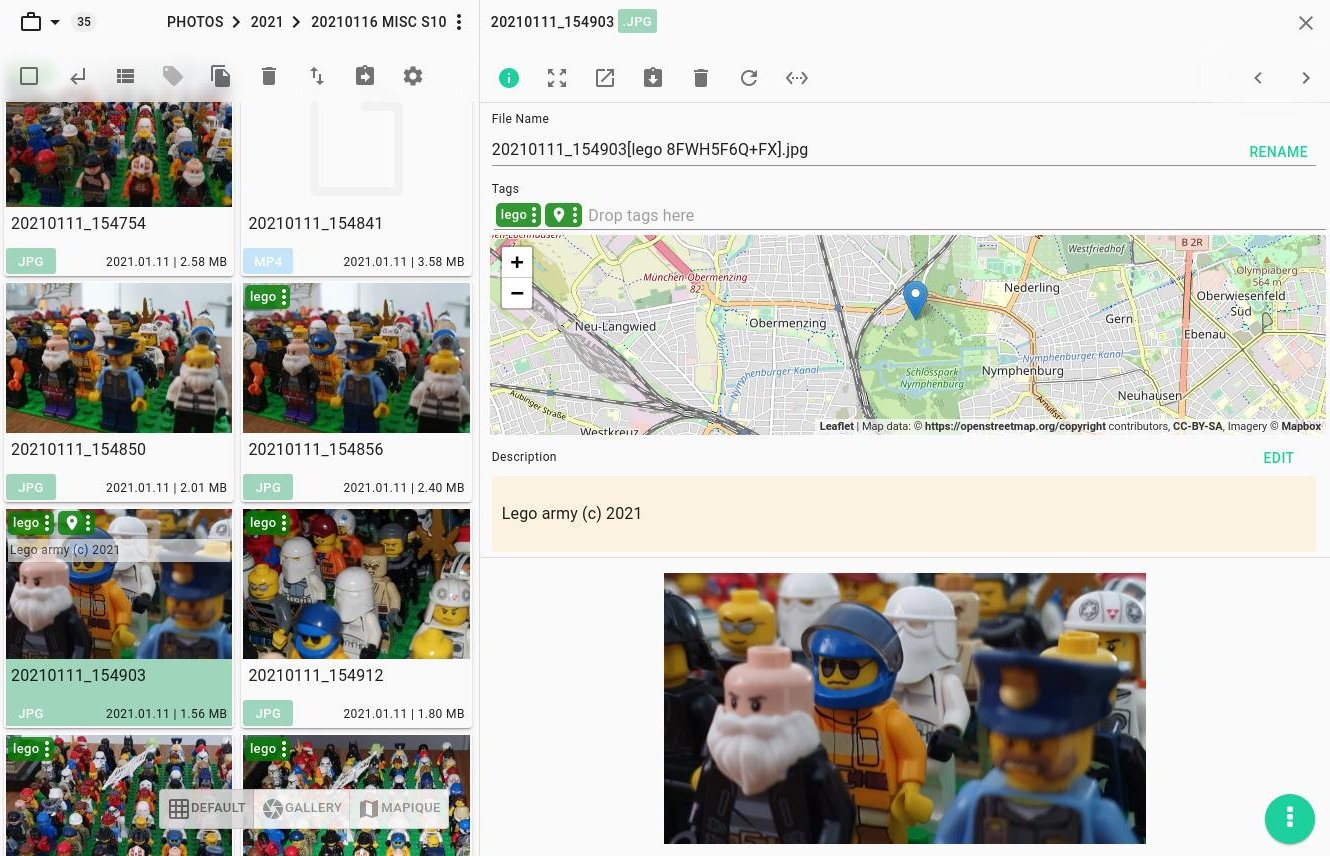Tick the select all files checkbox

[x=29, y=76]
